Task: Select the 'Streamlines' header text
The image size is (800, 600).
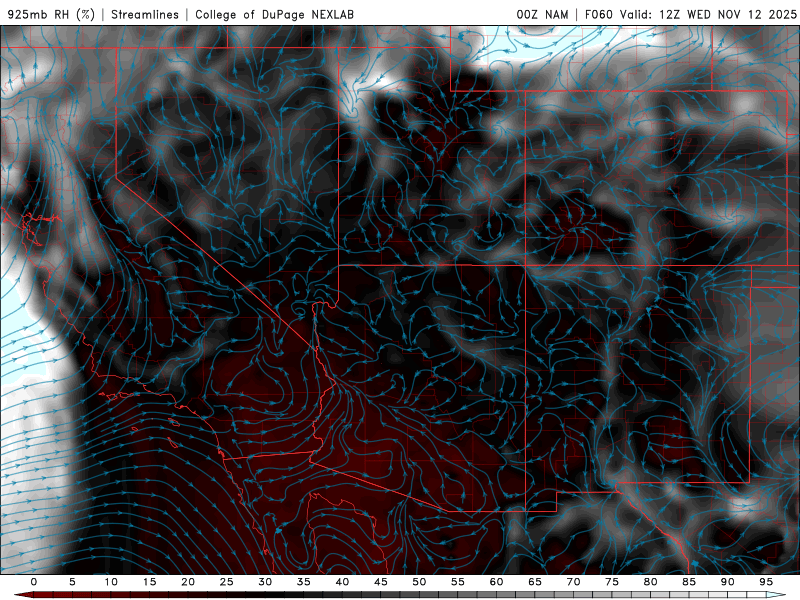Action: pos(145,14)
